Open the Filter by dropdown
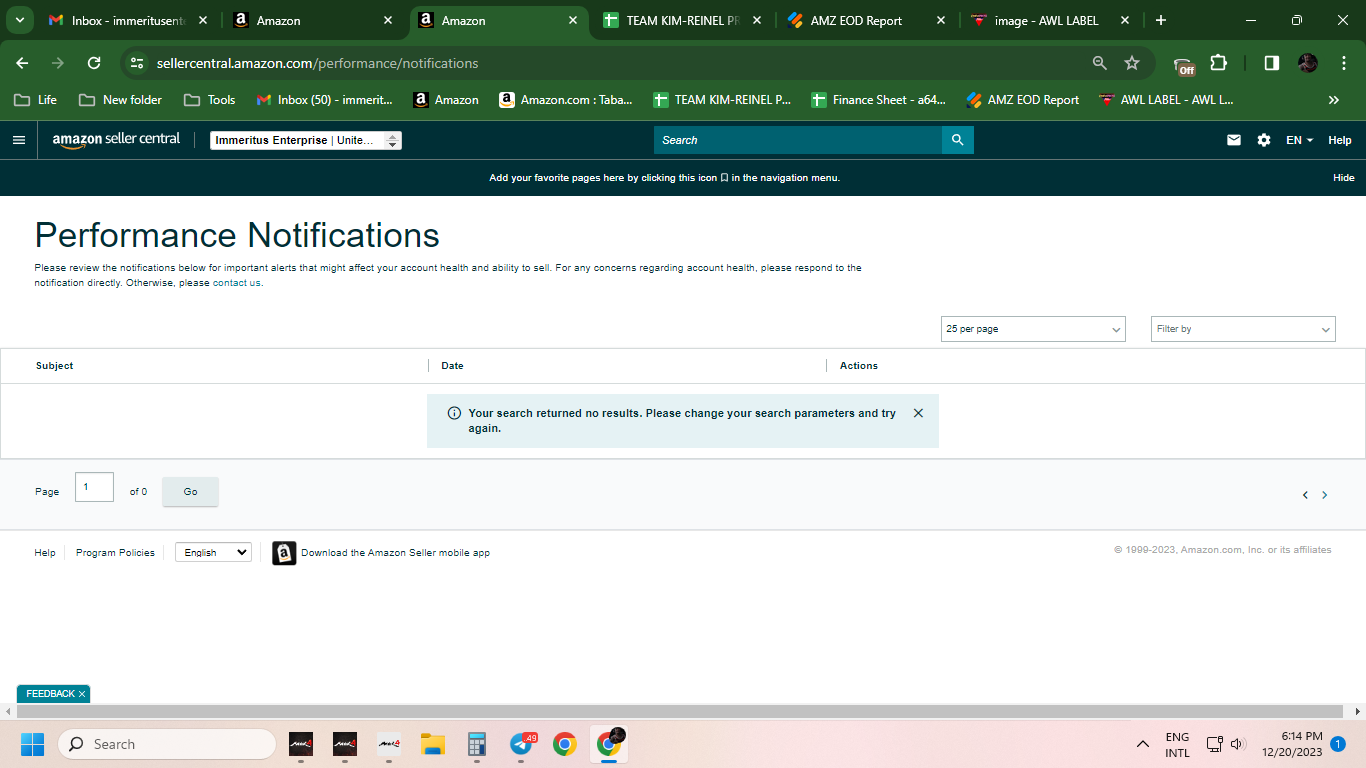The height and width of the screenshot is (768, 1366). [x=1243, y=329]
